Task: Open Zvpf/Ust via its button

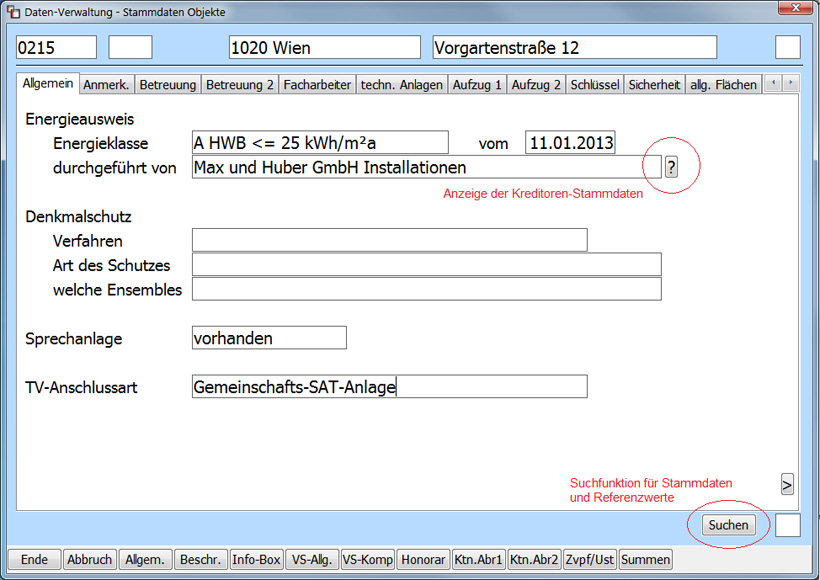Action: coord(589,560)
